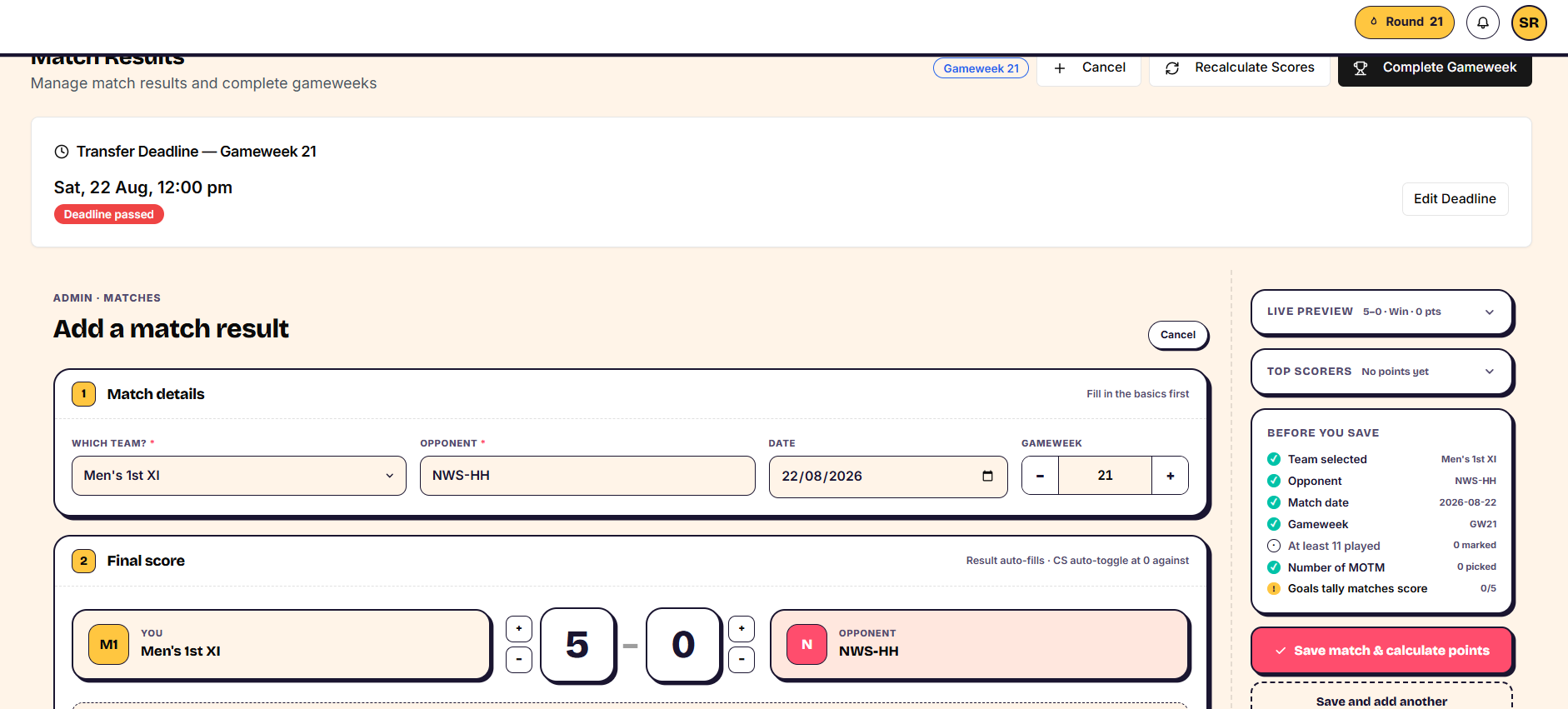Click the step 2 Final score badge

84,561
